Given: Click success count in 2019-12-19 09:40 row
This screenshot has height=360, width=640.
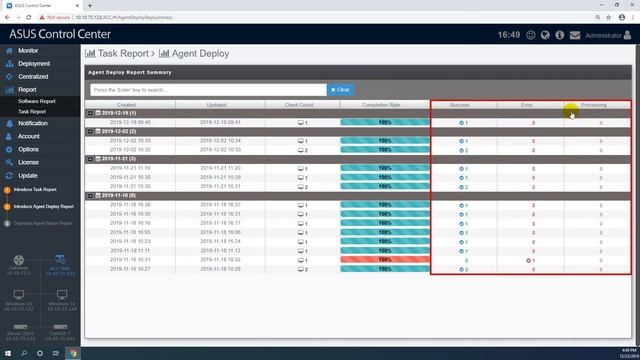Looking at the screenshot, I should 463,123.
